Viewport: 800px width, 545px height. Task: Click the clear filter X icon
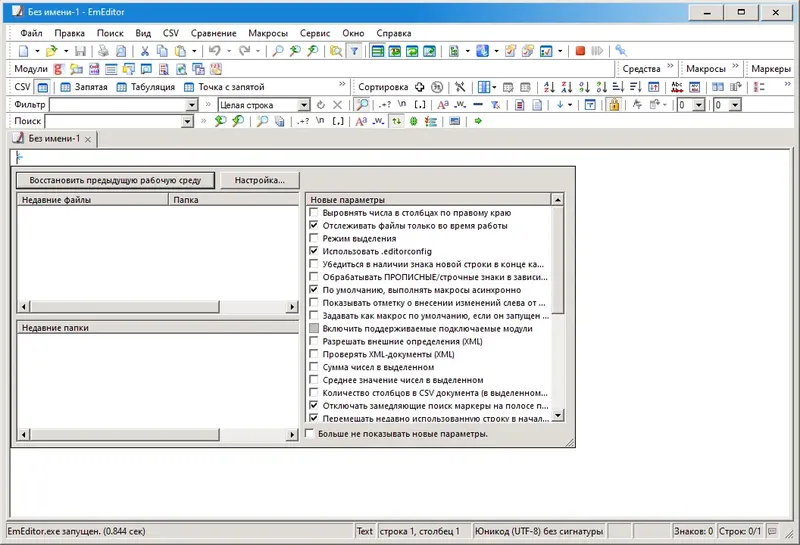coord(337,105)
